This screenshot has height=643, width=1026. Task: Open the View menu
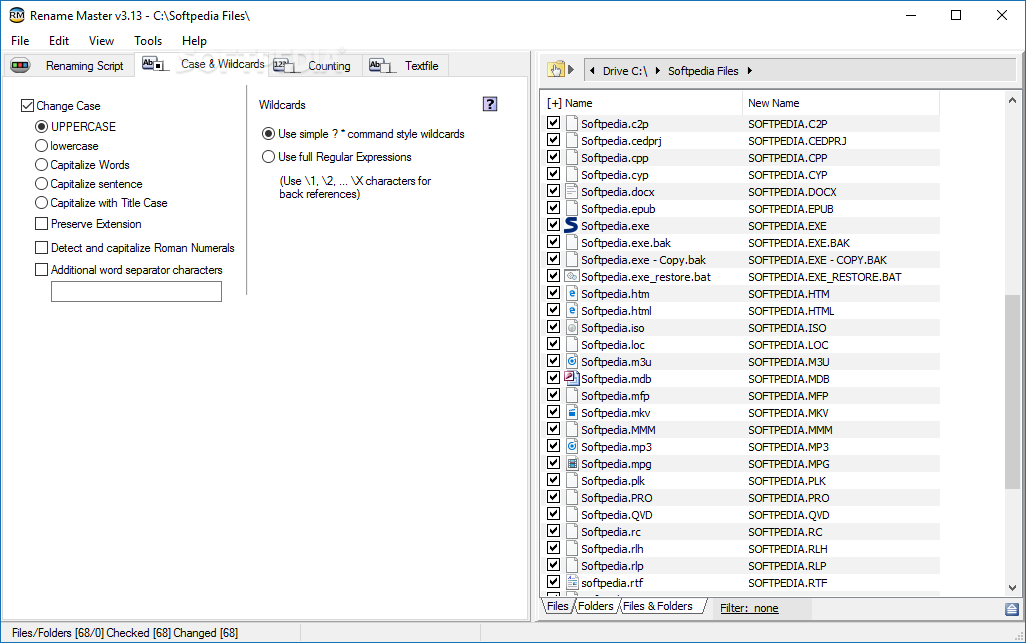click(x=101, y=41)
